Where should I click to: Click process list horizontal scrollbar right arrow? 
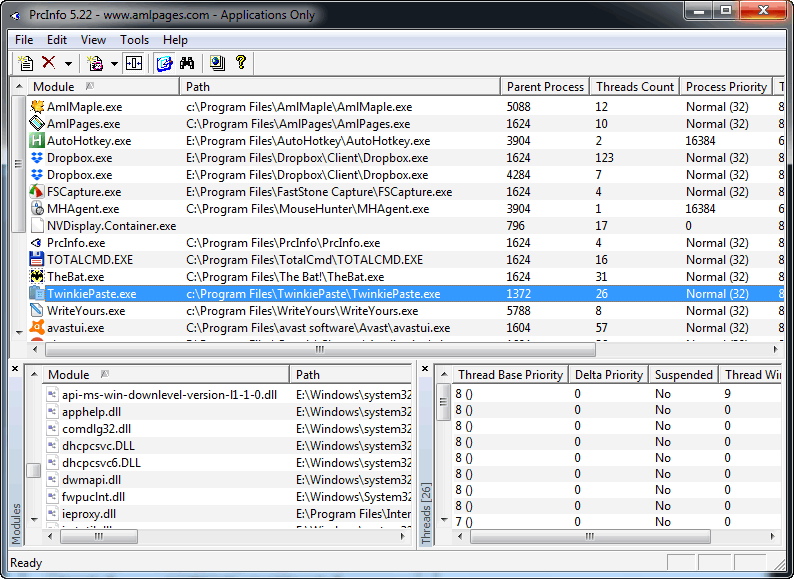[x=775, y=349]
